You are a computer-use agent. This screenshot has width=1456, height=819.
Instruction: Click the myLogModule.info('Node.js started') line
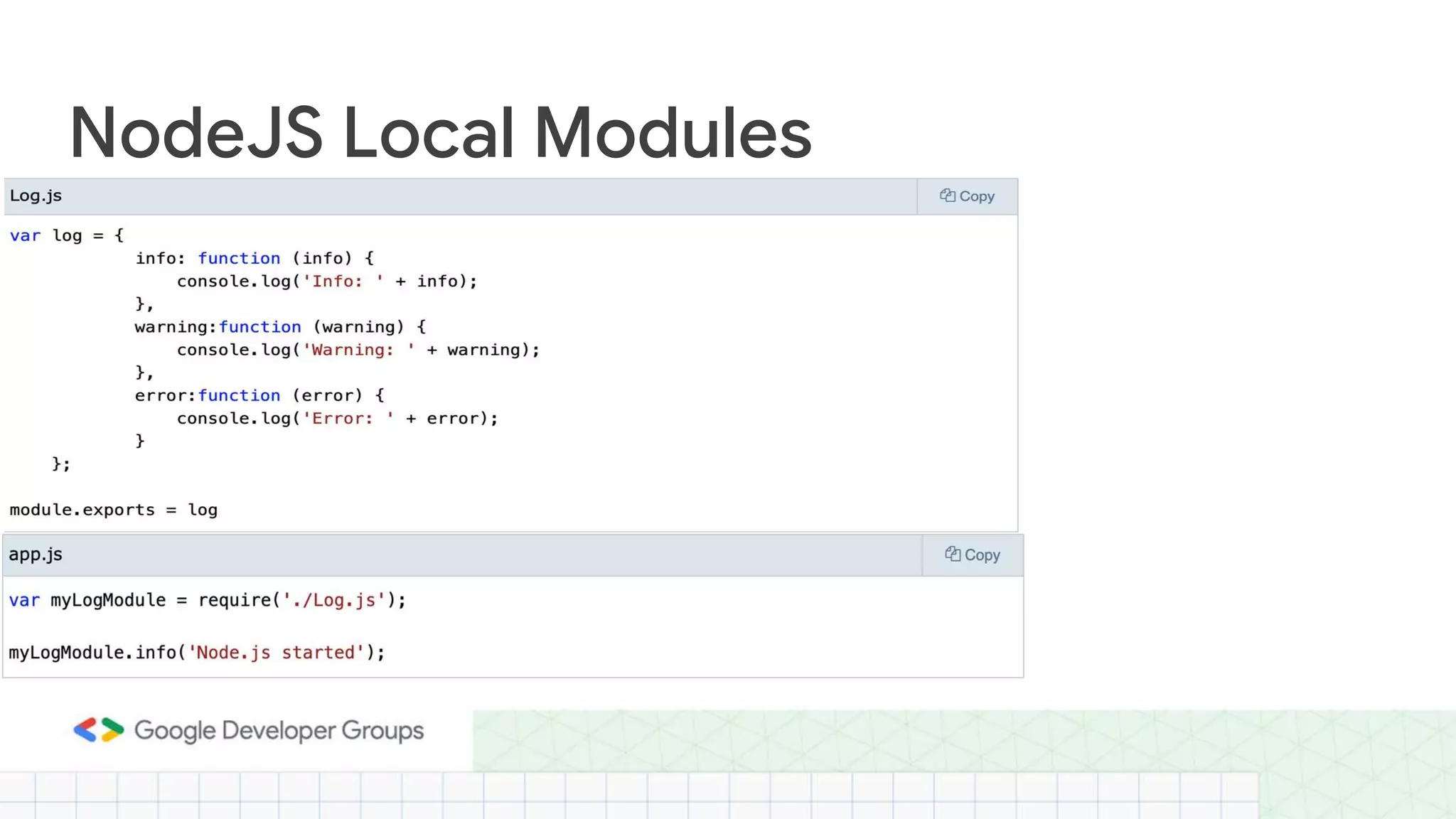pyautogui.click(x=197, y=653)
